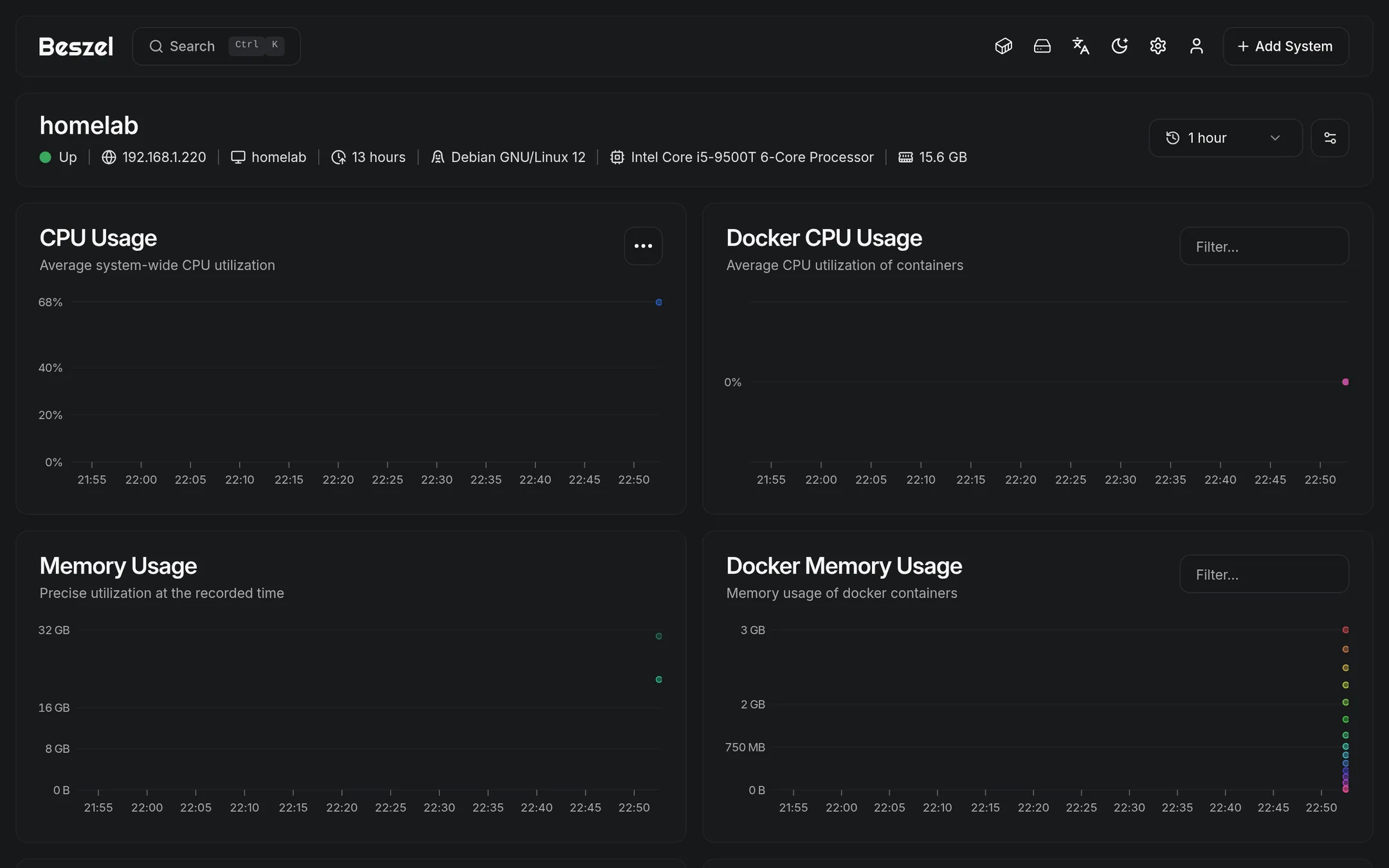Click Intel Core i5-9500T processor text
1389x868 pixels.
click(752, 157)
